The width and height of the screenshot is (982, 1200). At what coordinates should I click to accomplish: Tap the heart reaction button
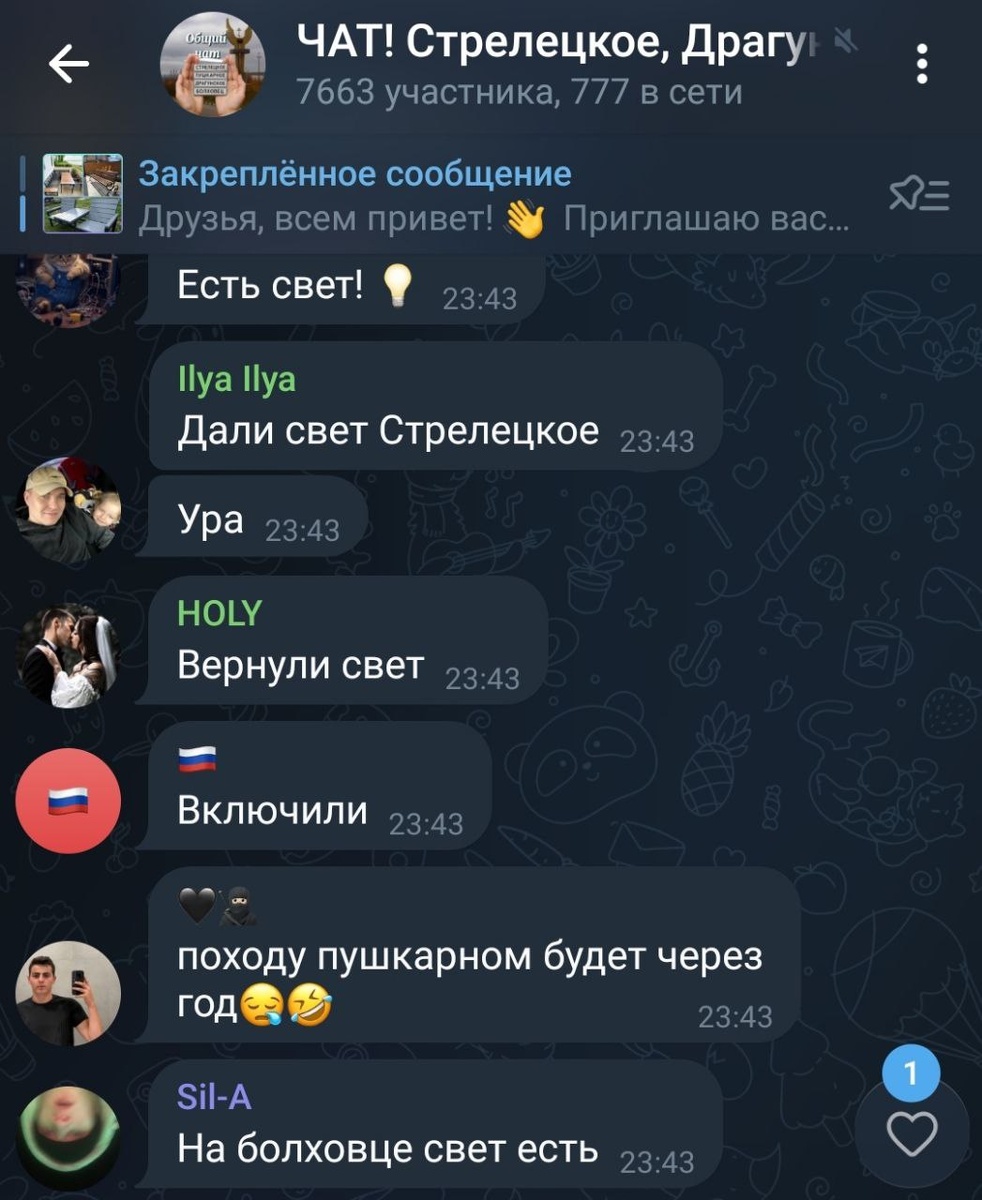912,1134
